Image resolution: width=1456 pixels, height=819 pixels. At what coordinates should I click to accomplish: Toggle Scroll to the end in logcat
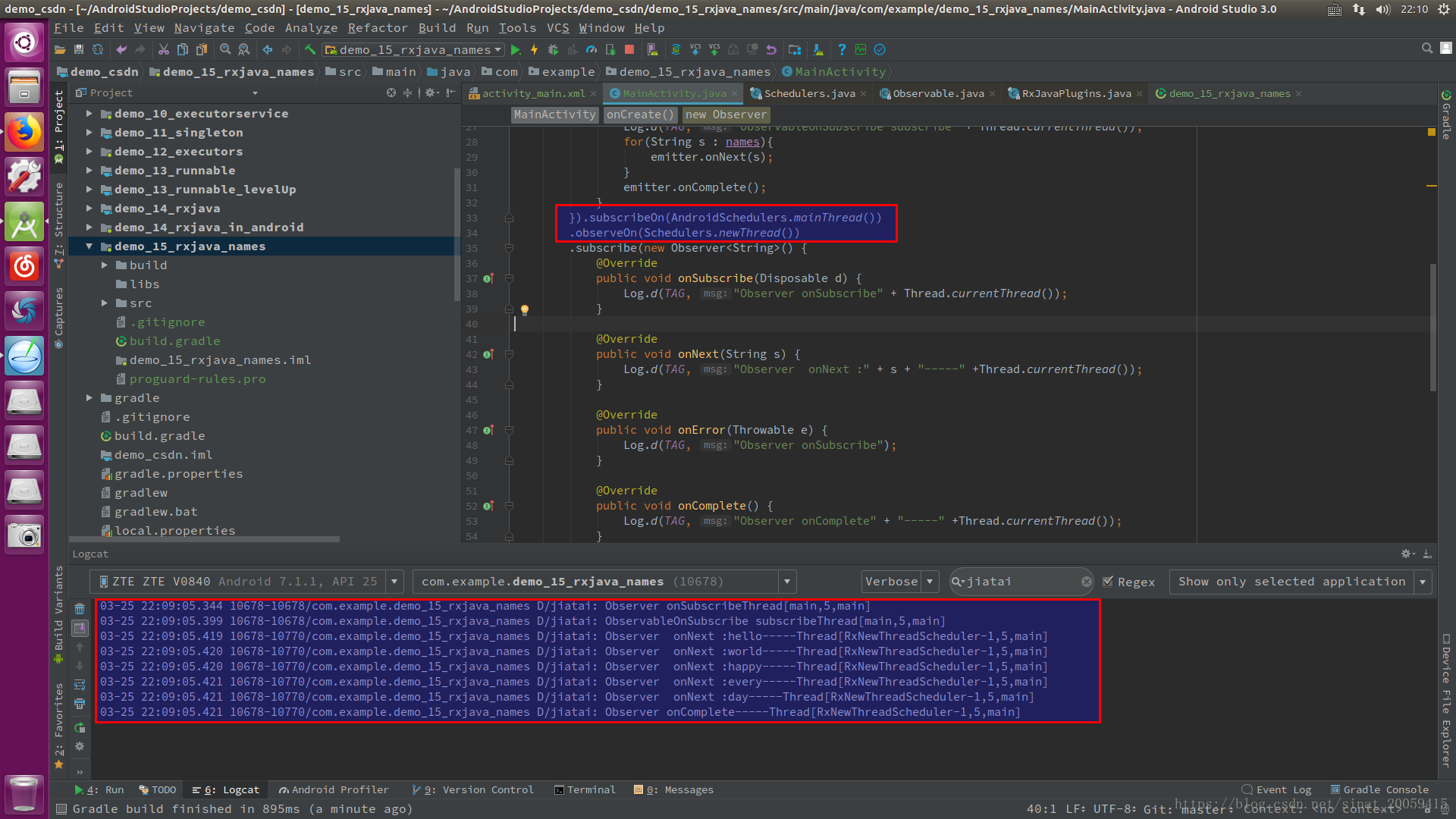(x=80, y=628)
